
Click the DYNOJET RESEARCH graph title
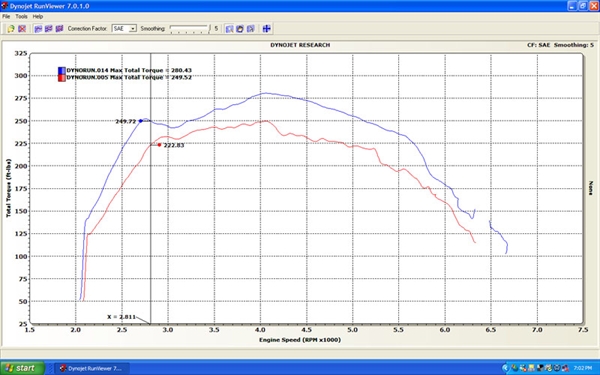point(300,45)
